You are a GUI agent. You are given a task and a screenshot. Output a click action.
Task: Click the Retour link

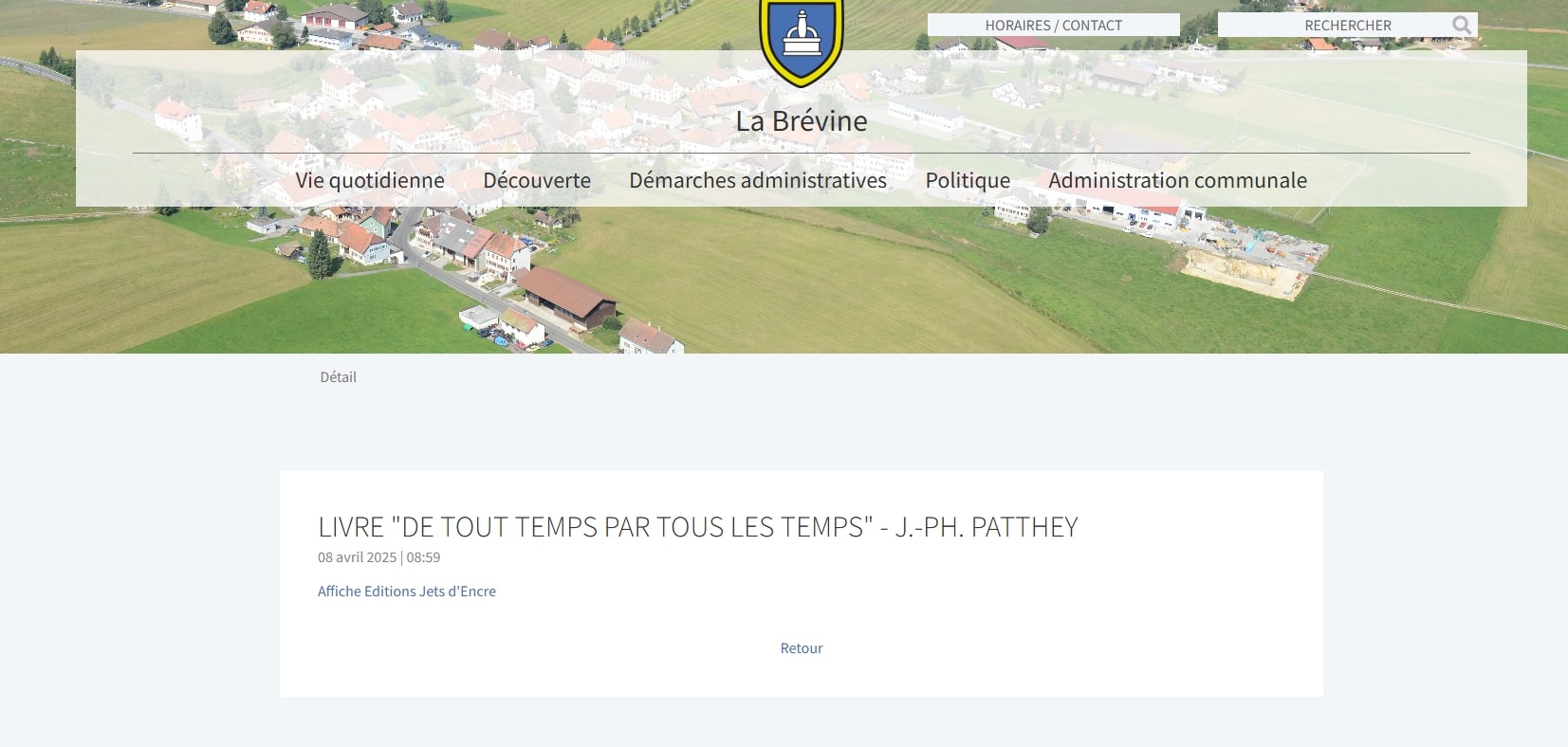click(802, 648)
